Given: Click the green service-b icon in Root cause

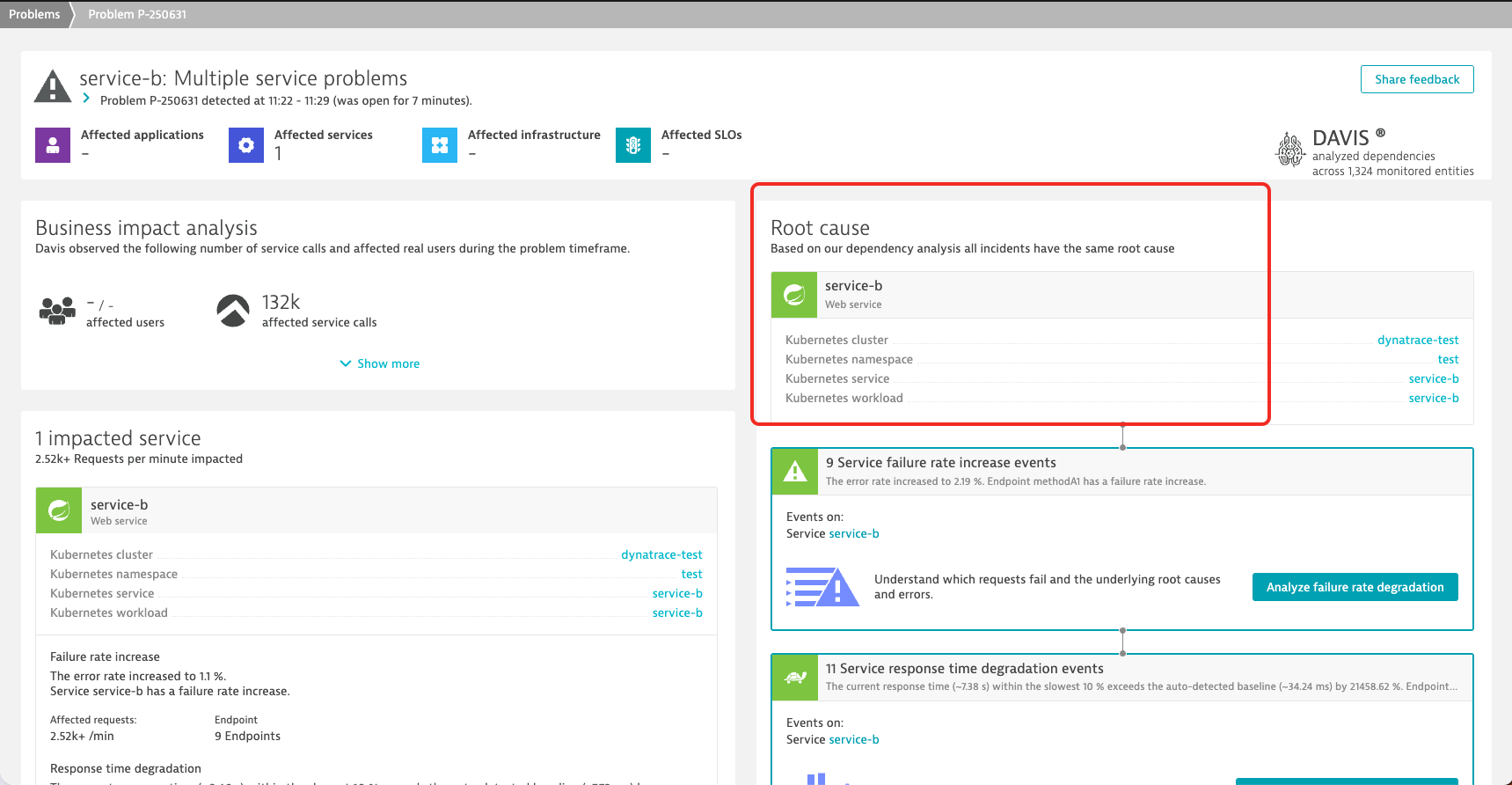Looking at the screenshot, I should pos(794,295).
